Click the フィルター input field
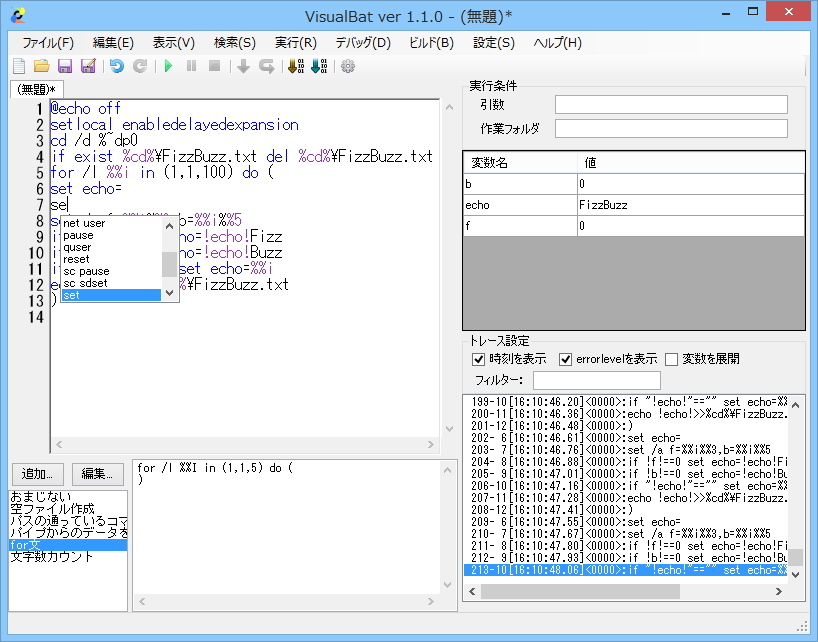The height and width of the screenshot is (642, 818). (x=596, y=380)
